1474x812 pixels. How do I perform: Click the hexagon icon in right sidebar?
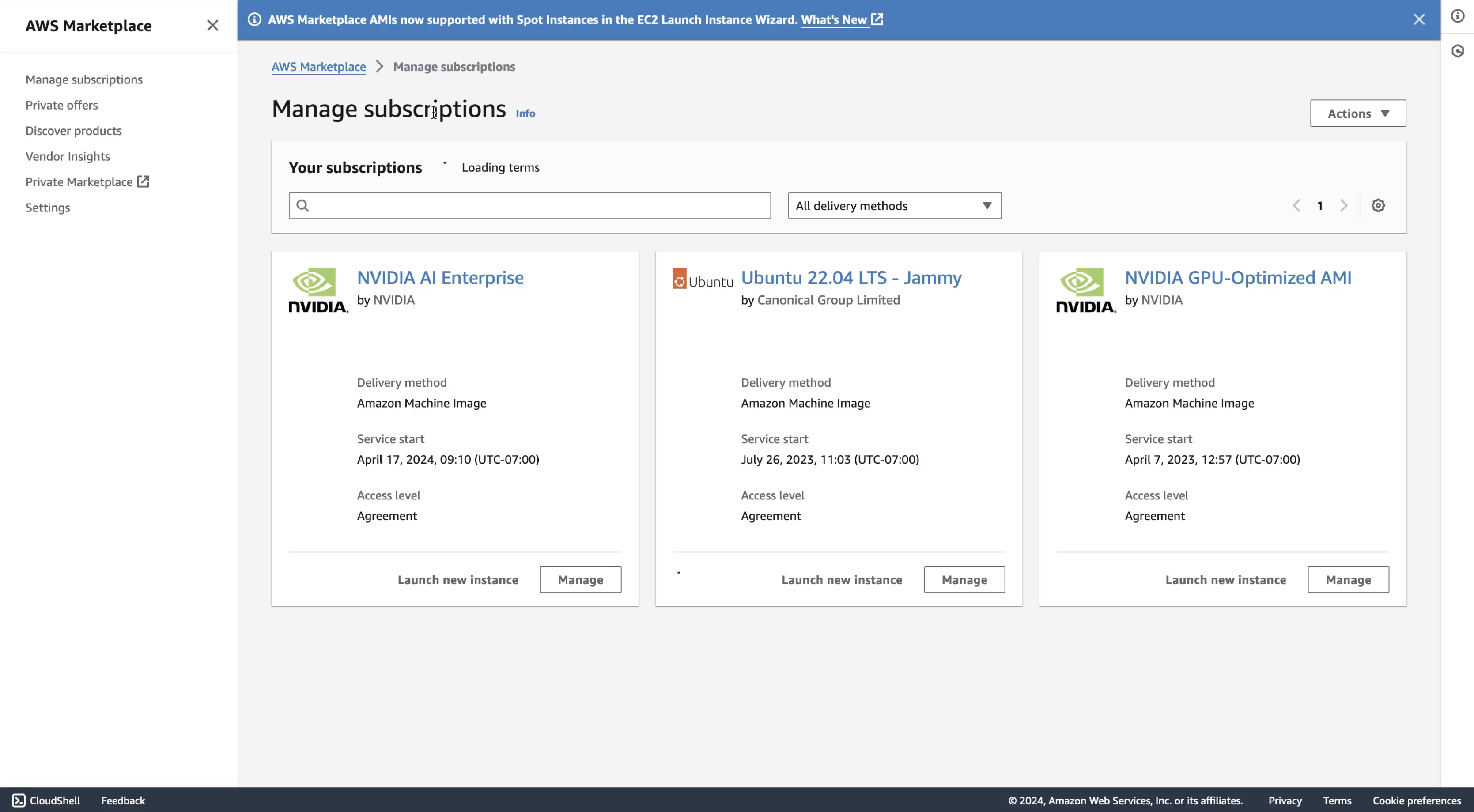1457,52
